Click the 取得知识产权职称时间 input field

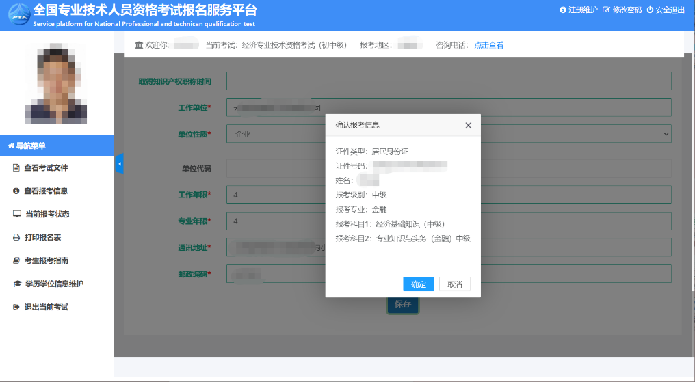449,82
